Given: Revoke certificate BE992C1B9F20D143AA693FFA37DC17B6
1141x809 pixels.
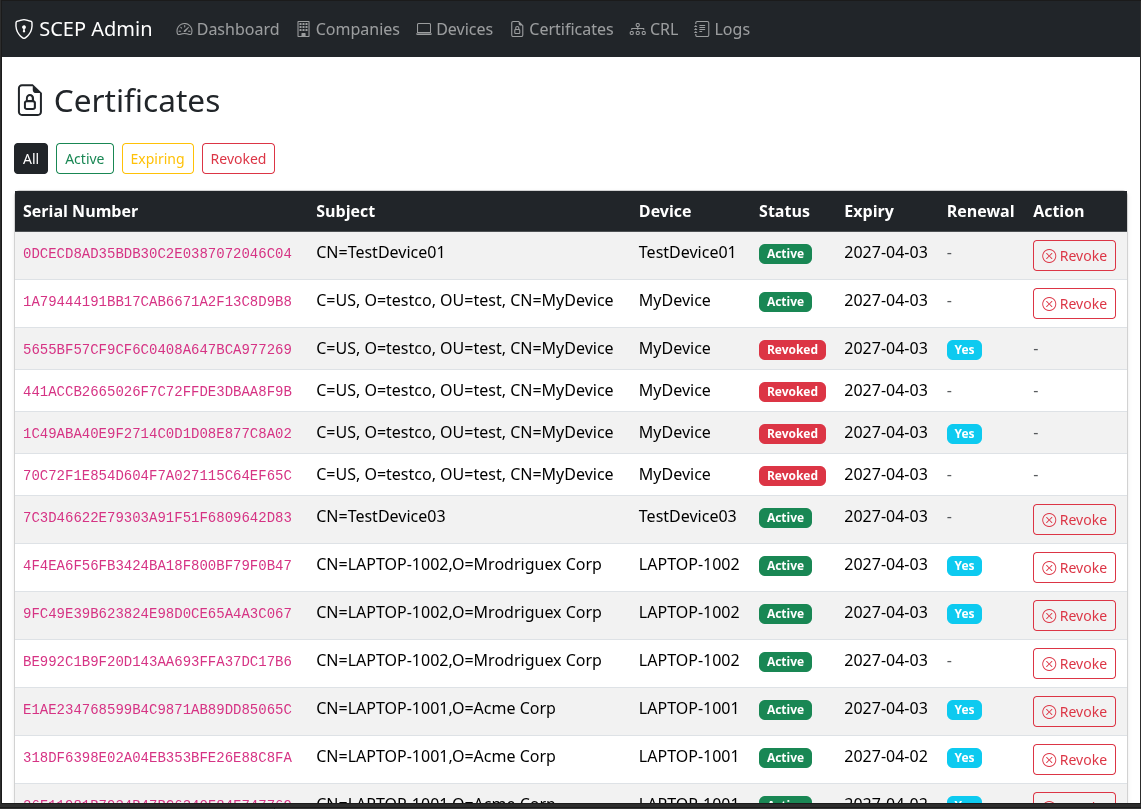Looking at the screenshot, I should point(1074,663).
